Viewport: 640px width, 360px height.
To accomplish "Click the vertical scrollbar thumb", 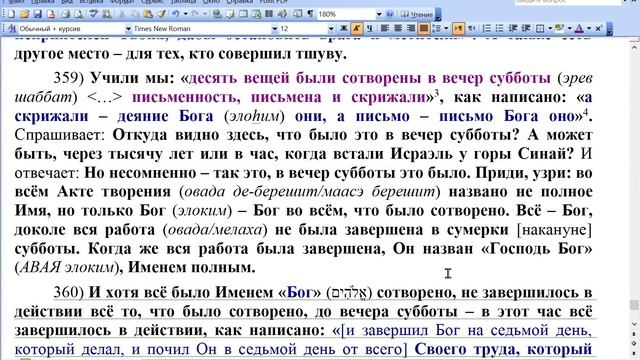I will pyautogui.click(x=634, y=304).
